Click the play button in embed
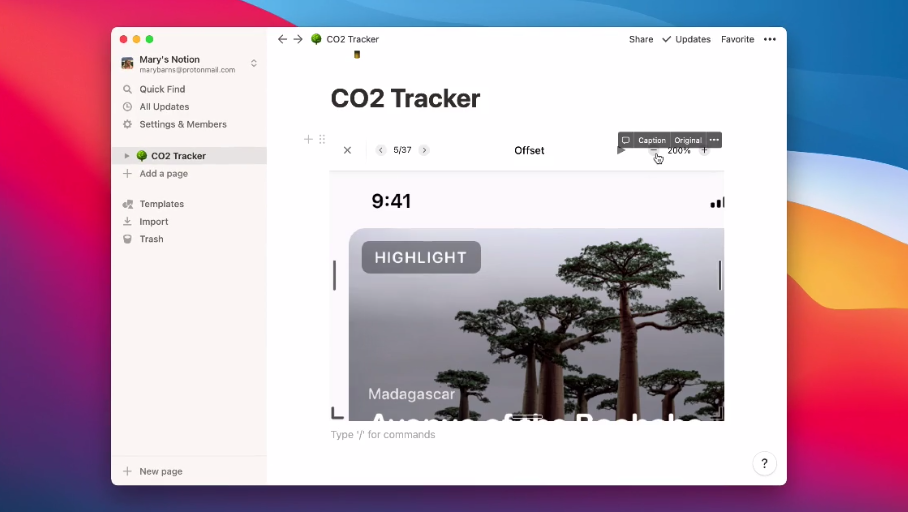Image resolution: width=908 pixels, height=512 pixels. [621, 151]
